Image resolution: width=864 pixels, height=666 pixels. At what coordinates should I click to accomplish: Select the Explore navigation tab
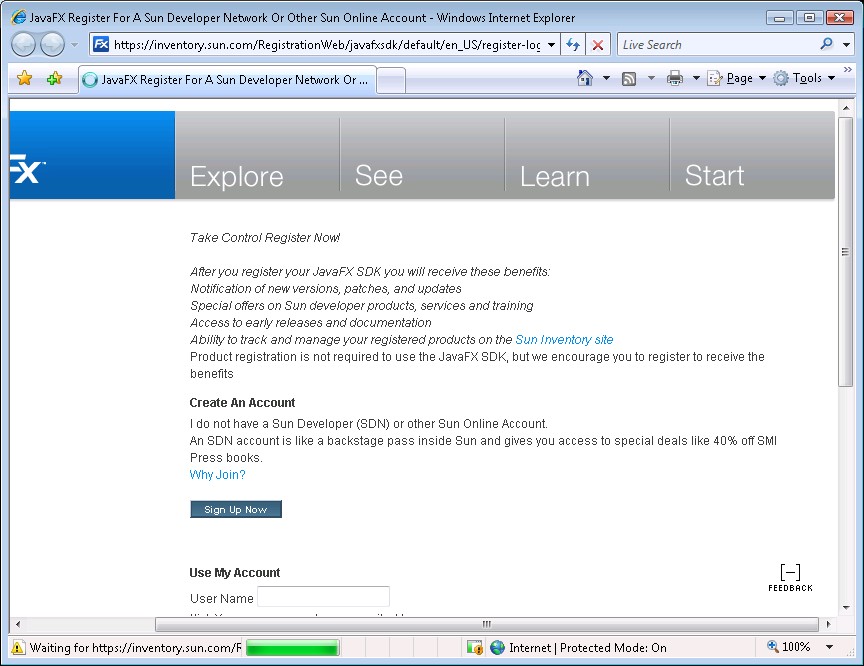pos(237,176)
